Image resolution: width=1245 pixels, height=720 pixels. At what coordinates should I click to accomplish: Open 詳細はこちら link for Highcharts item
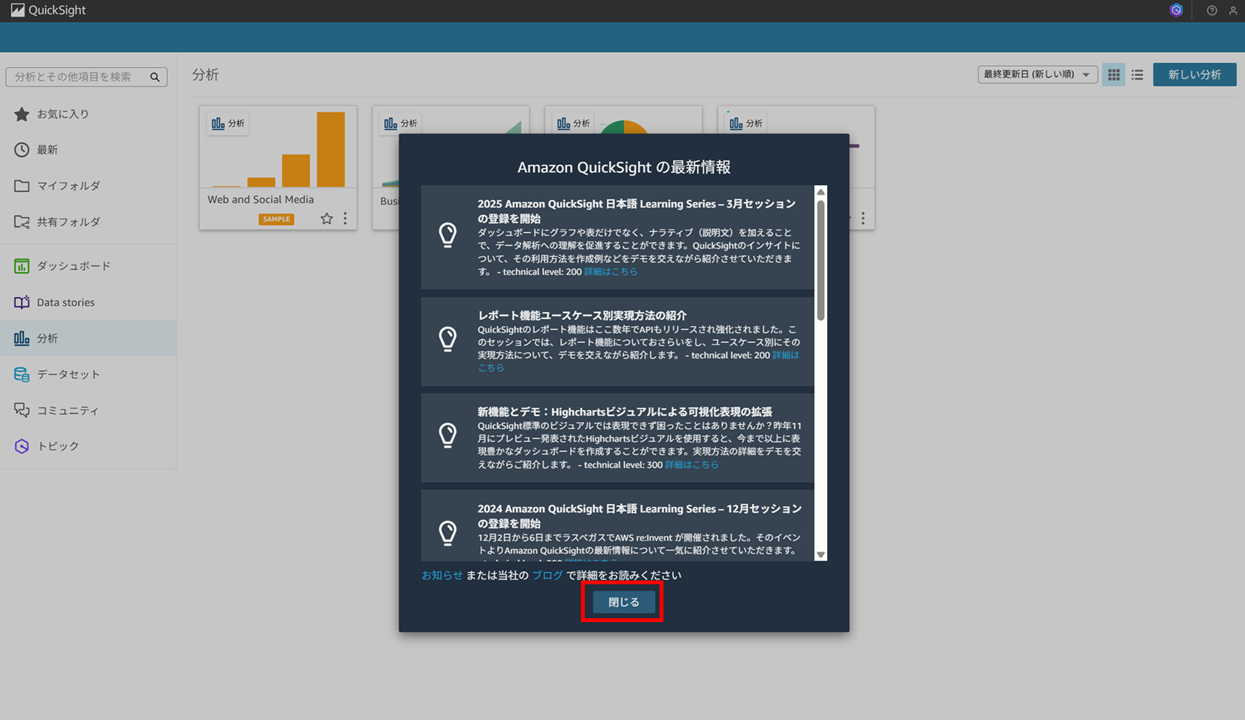[x=691, y=465]
